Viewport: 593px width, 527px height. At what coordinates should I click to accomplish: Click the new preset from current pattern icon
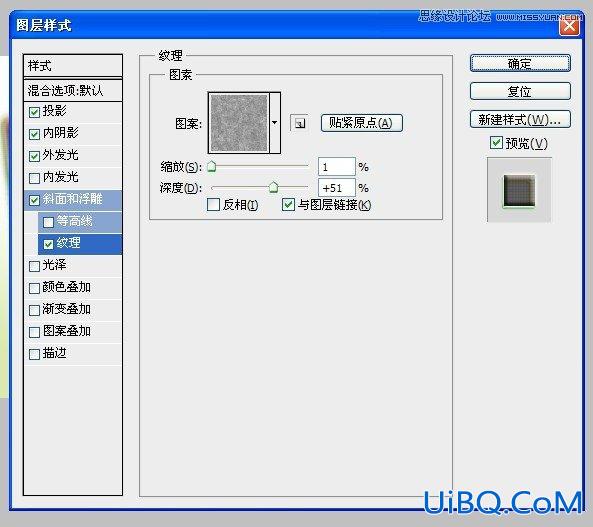pyautogui.click(x=299, y=123)
